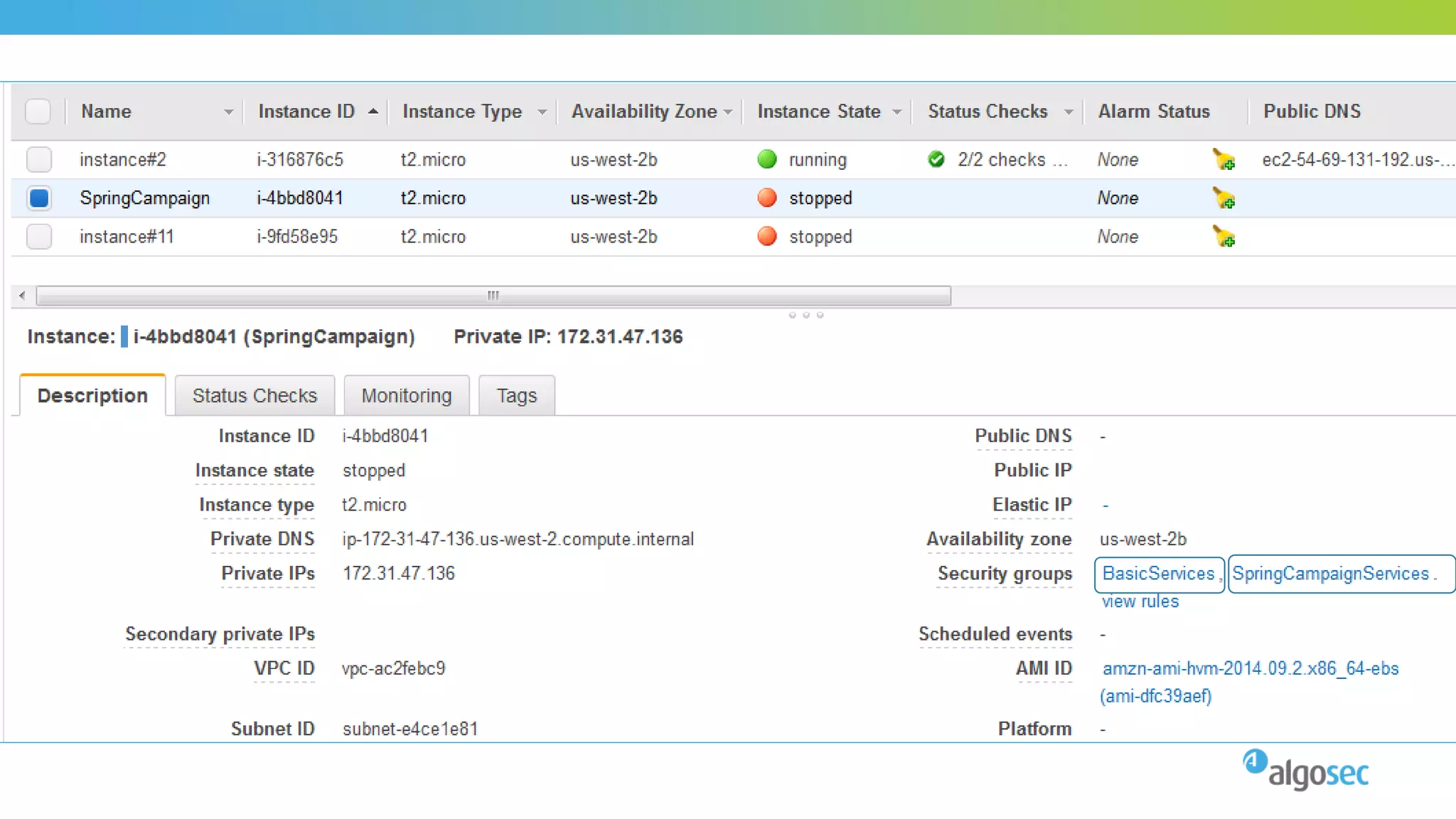
Task: Click the alarm bell icon for instance#2
Action: (x=1223, y=160)
